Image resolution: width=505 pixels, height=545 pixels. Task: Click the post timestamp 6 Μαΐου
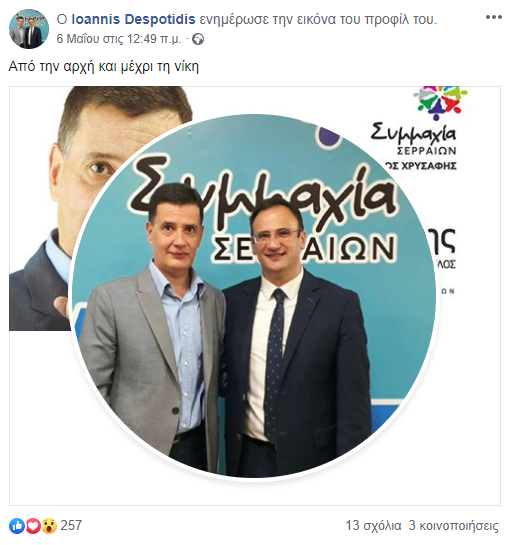pos(119,39)
